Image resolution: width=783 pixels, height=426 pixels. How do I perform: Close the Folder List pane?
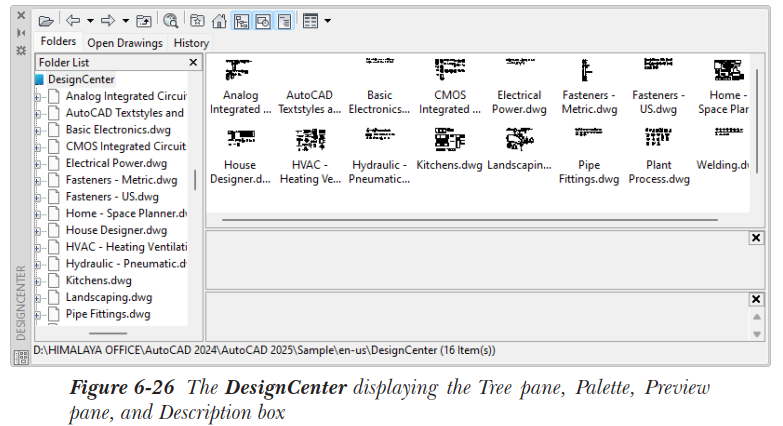point(193,62)
